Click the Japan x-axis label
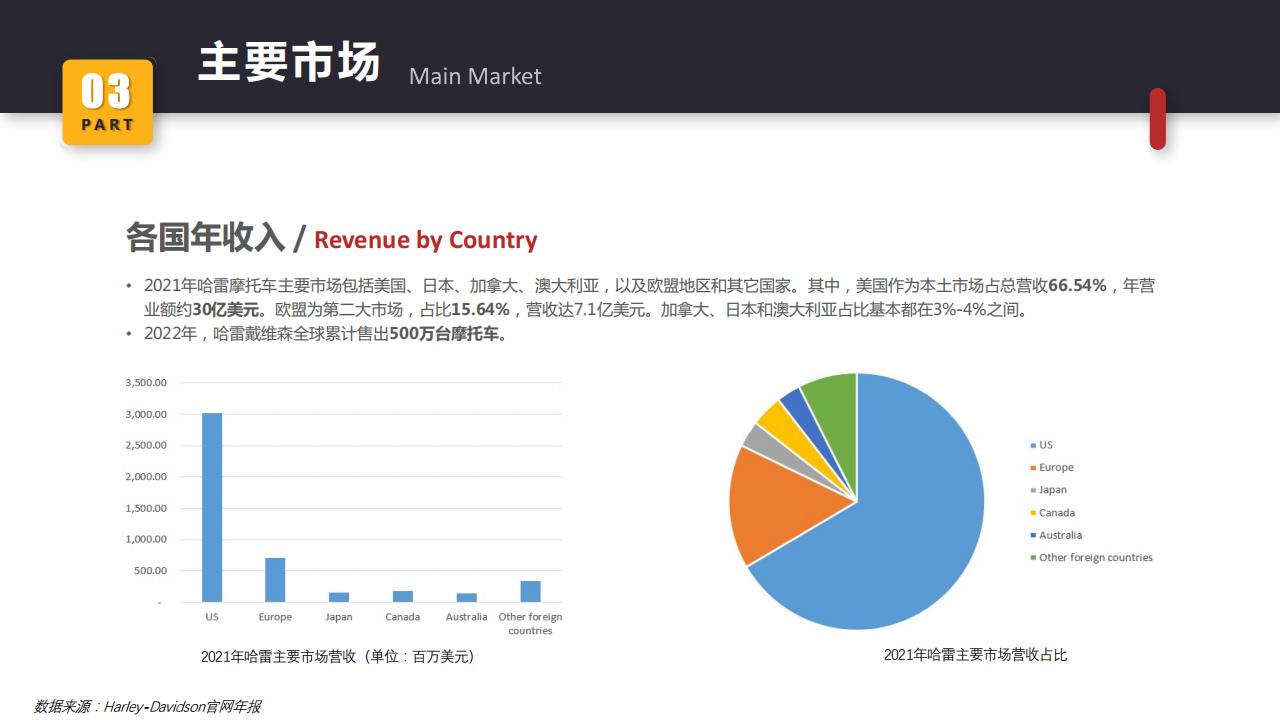Screen dimensions: 1280x720 [339, 617]
